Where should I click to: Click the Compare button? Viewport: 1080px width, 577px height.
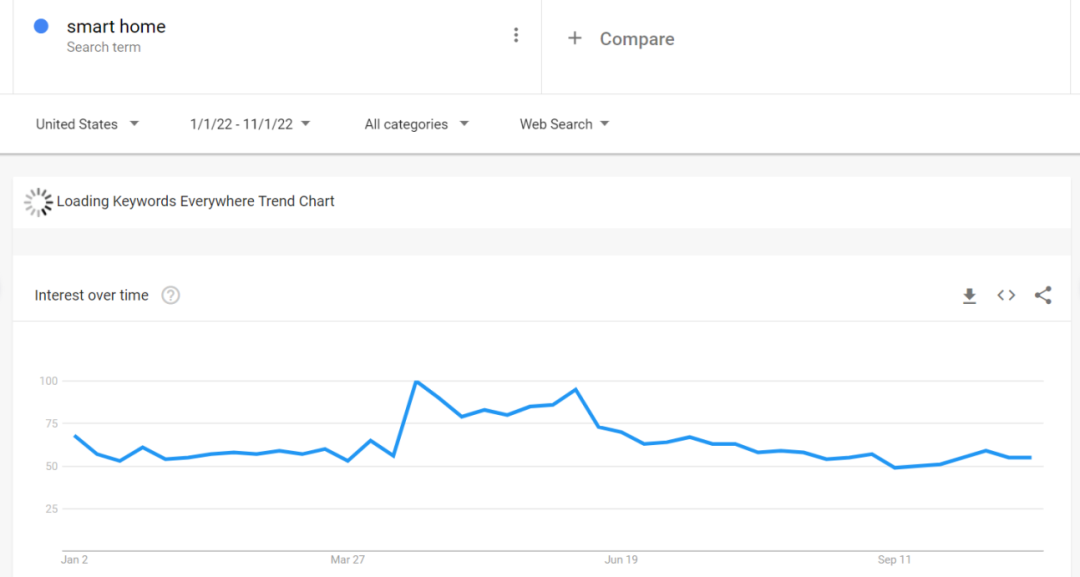636,39
